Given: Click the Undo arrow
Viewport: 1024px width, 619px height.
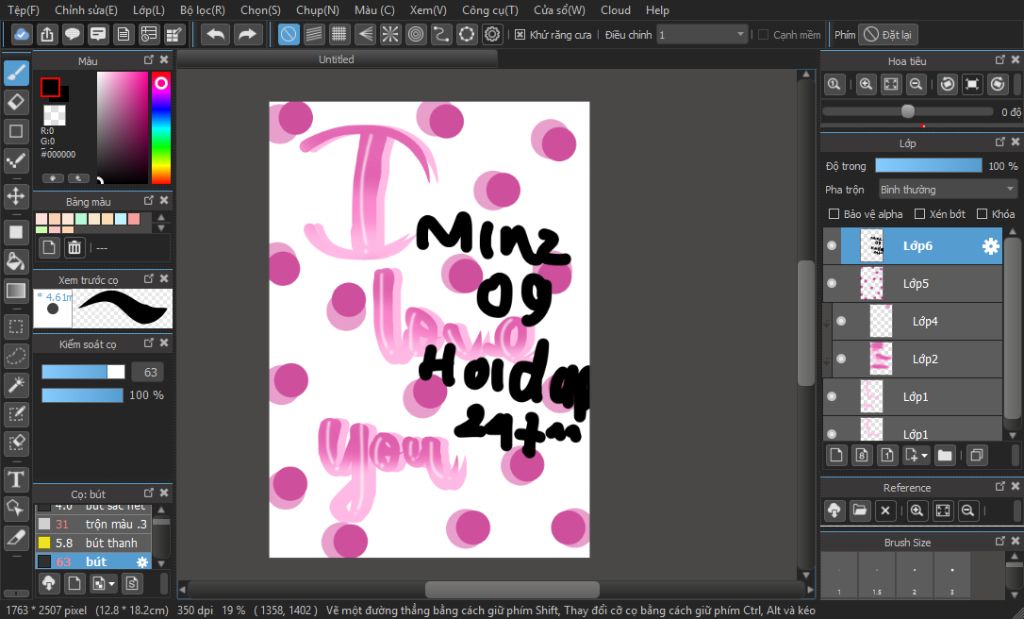Looking at the screenshot, I should (215, 35).
